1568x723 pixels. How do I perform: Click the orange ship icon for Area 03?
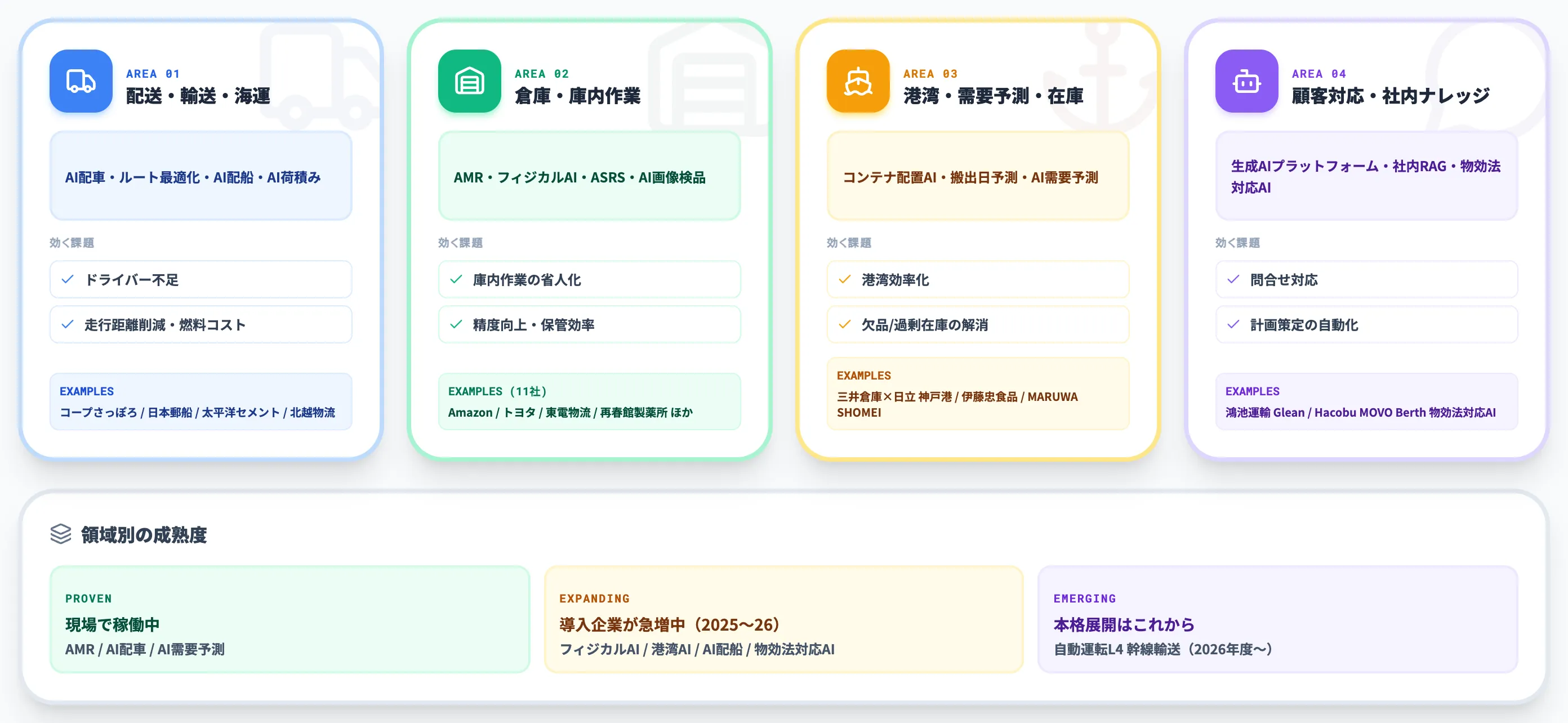[858, 81]
